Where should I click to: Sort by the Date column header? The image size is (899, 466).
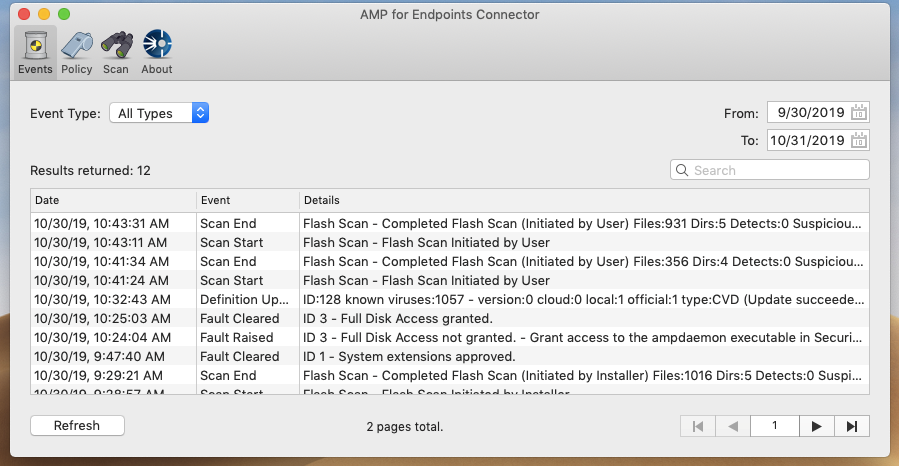point(114,200)
